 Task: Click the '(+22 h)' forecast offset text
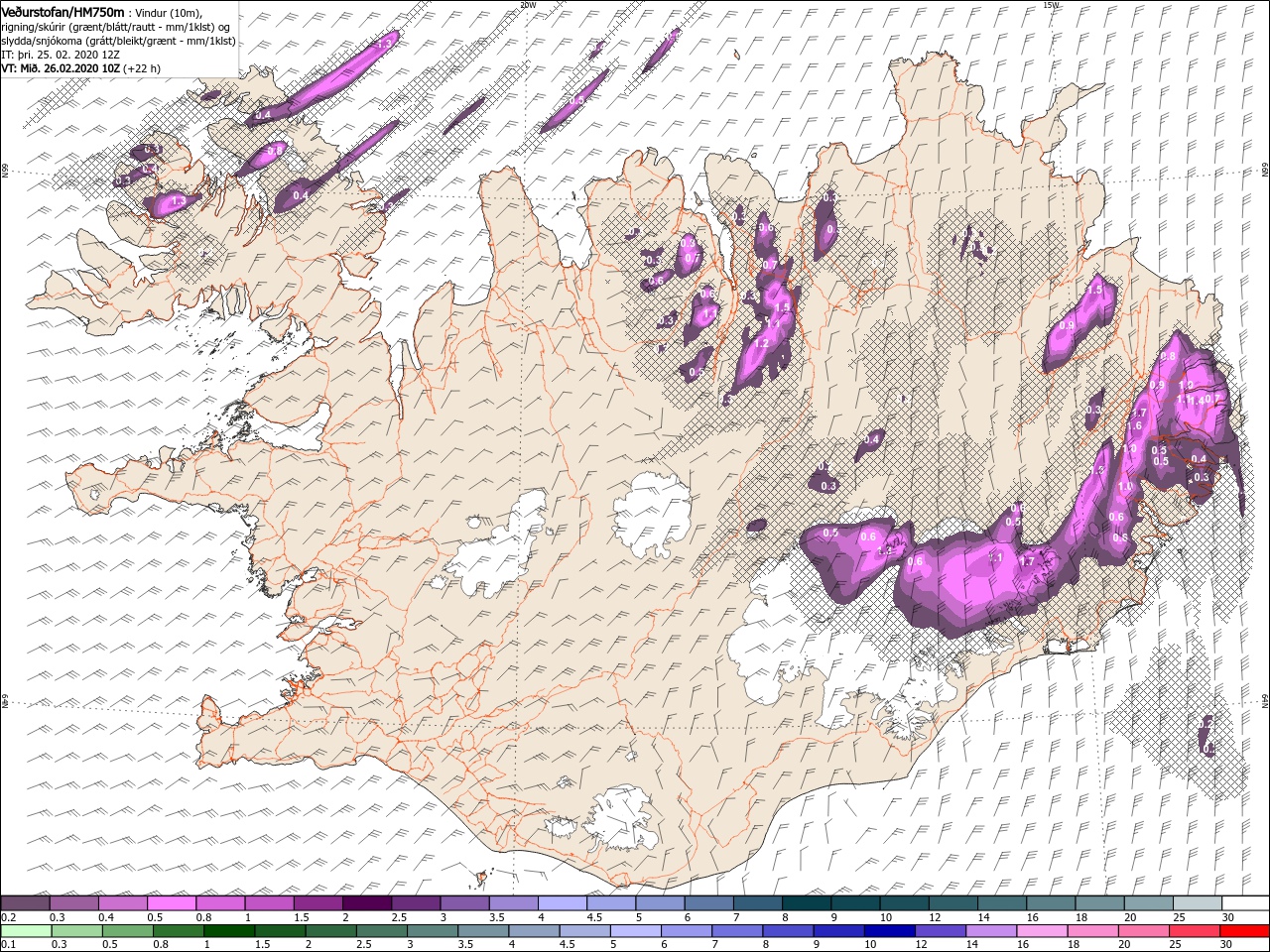coord(142,68)
